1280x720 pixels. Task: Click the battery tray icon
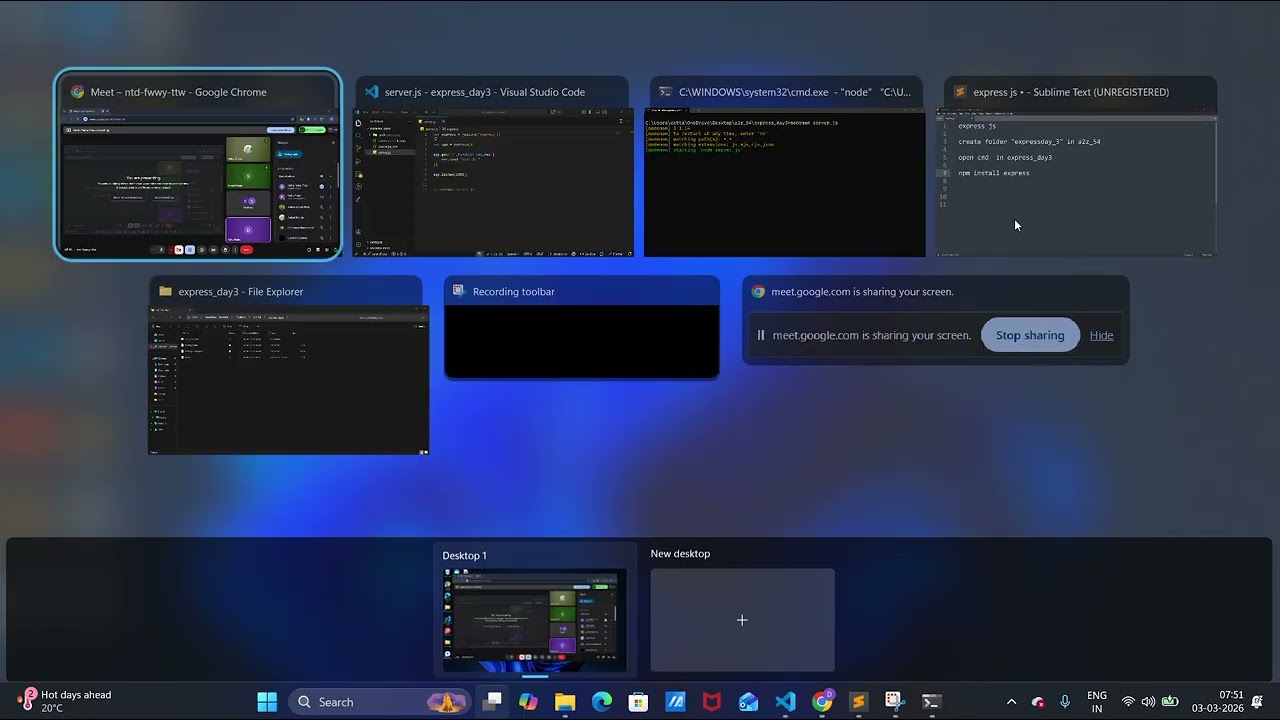1169,702
